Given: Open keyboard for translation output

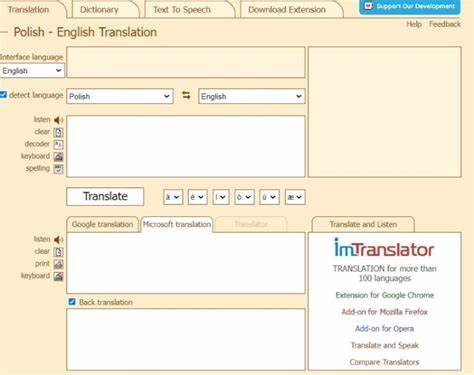Looking at the screenshot, I should [x=58, y=276].
